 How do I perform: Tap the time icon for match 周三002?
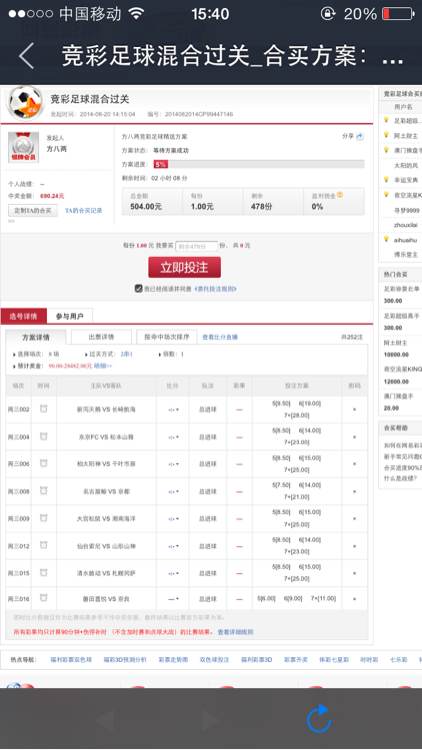pos(44,408)
